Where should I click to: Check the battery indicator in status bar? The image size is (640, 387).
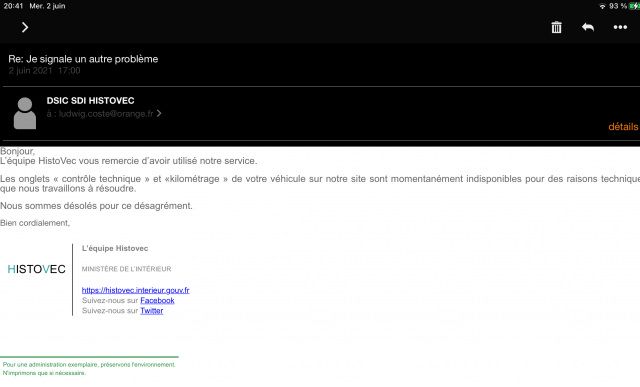[635, 6]
